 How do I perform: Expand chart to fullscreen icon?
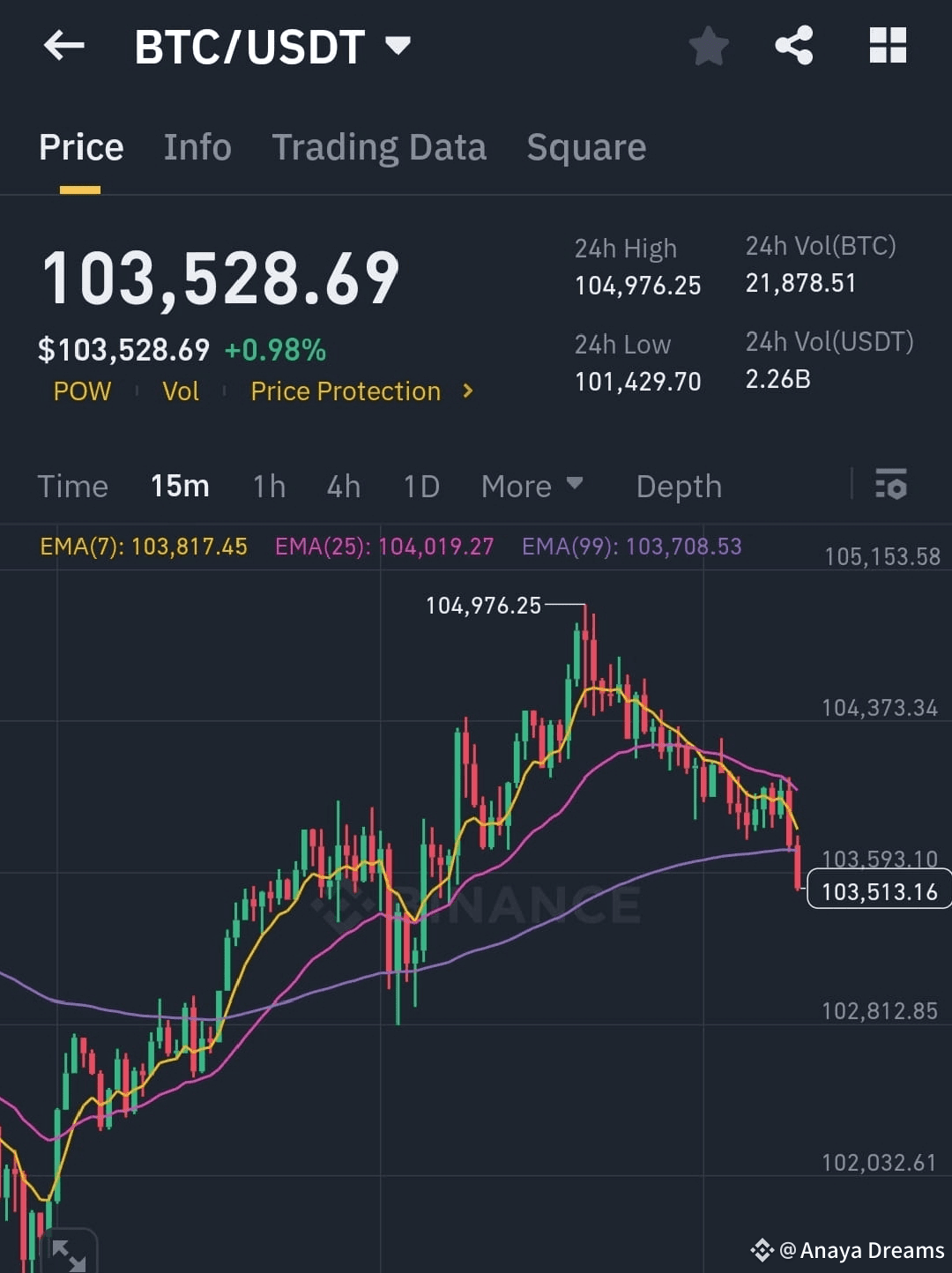(68, 1254)
